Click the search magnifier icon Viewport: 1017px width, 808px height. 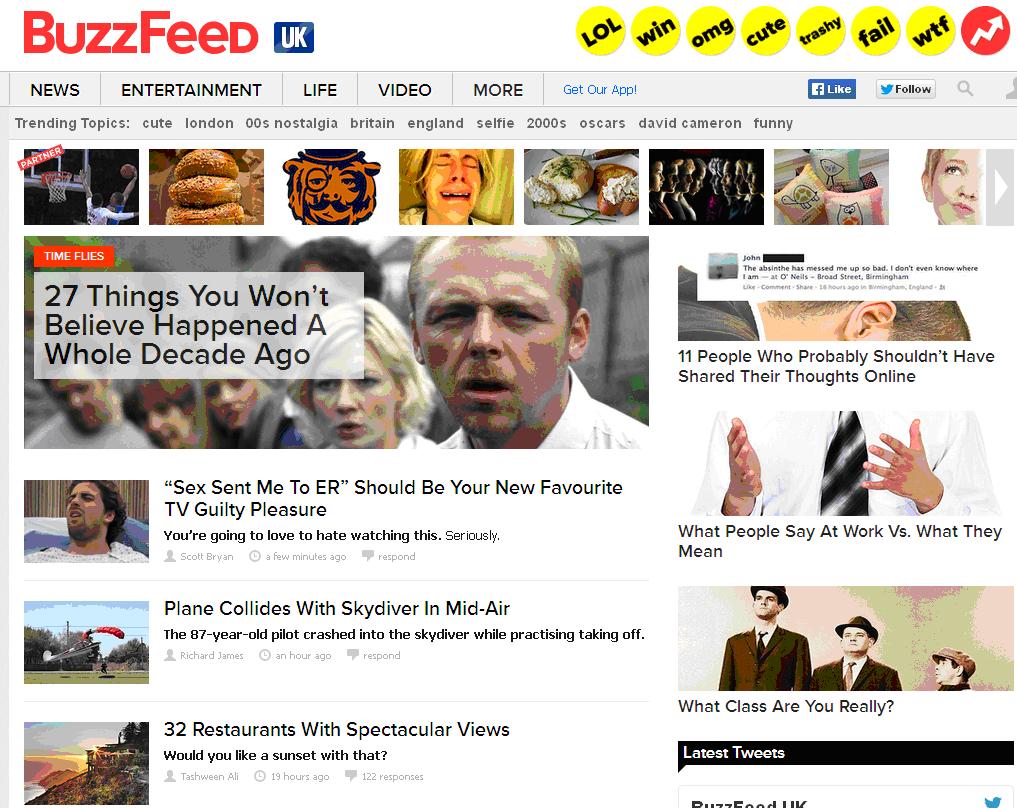(965, 88)
